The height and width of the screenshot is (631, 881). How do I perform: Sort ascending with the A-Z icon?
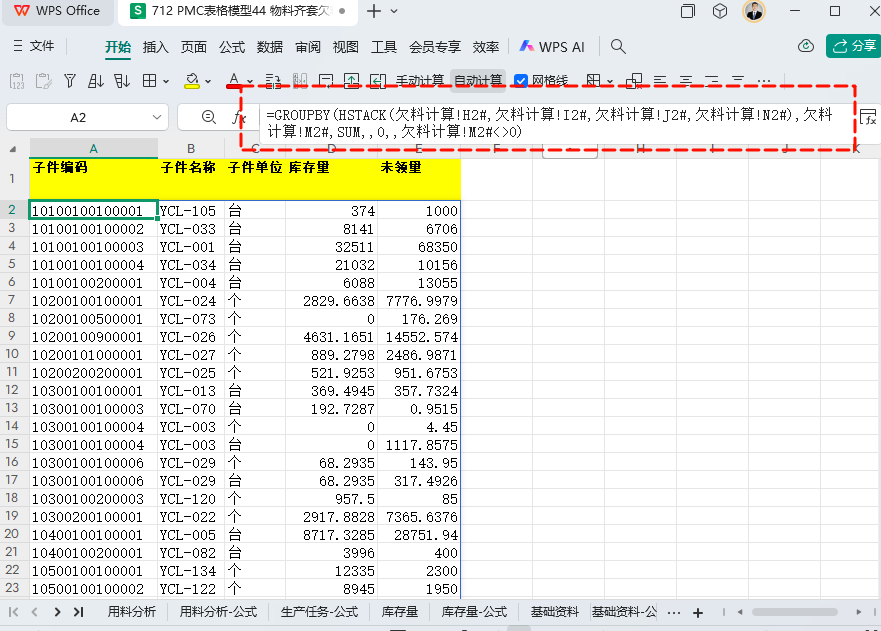click(x=96, y=81)
